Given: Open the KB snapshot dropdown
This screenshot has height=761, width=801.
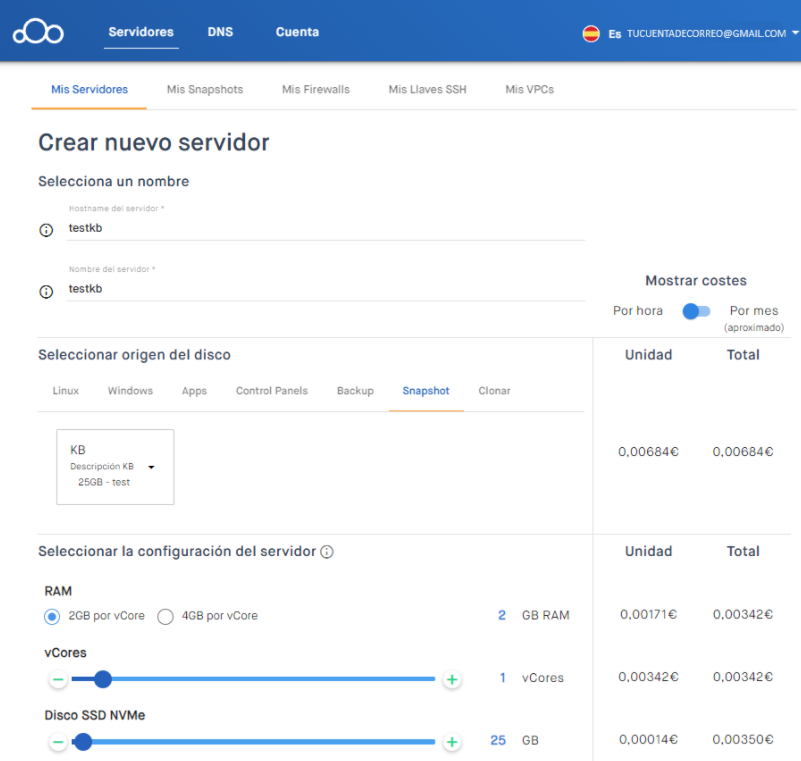Looking at the screenshot, I should pyautogui.click(x=115, y=467).
